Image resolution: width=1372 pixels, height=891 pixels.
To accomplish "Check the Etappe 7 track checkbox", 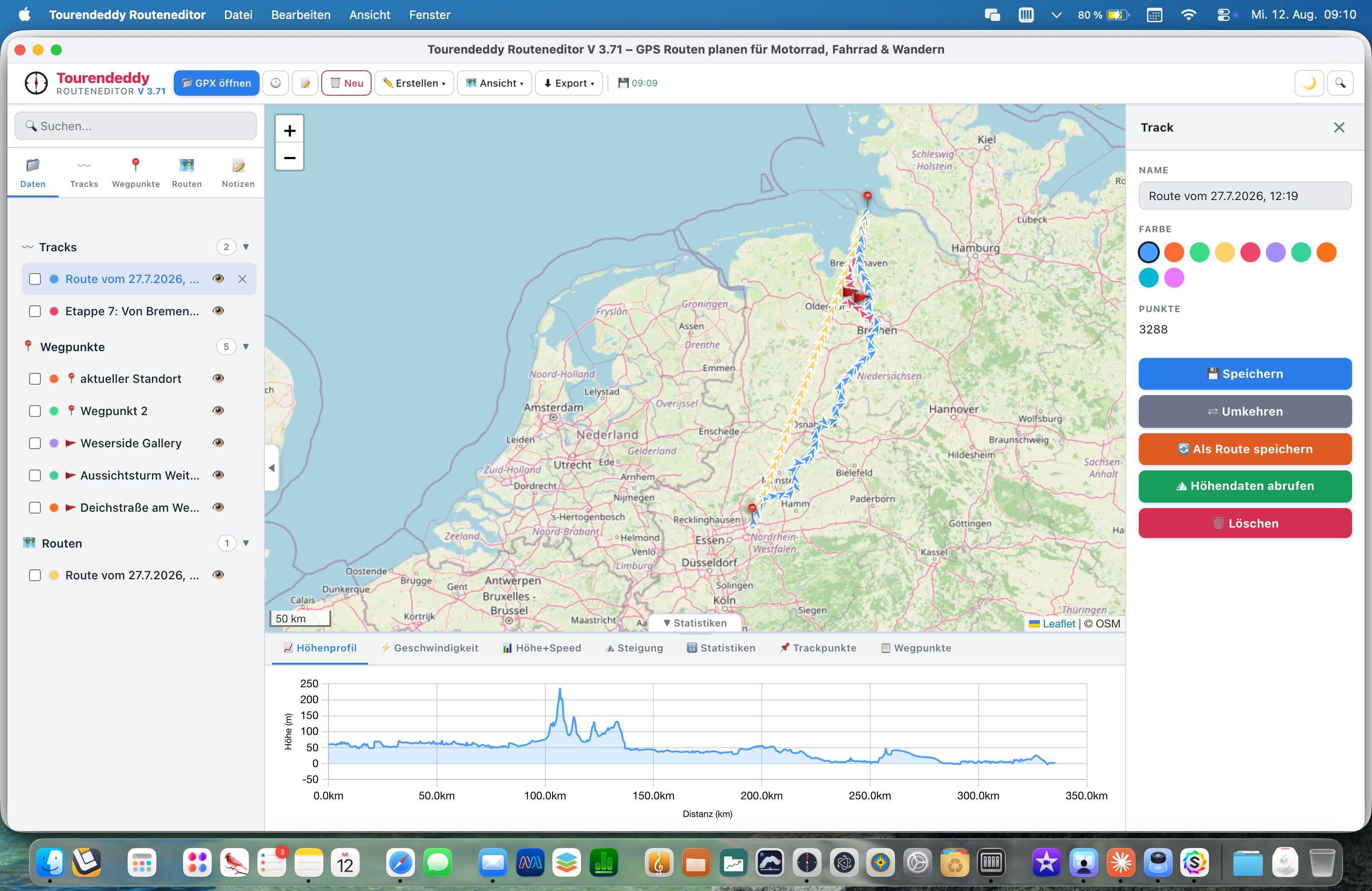I will click(35, 311).
